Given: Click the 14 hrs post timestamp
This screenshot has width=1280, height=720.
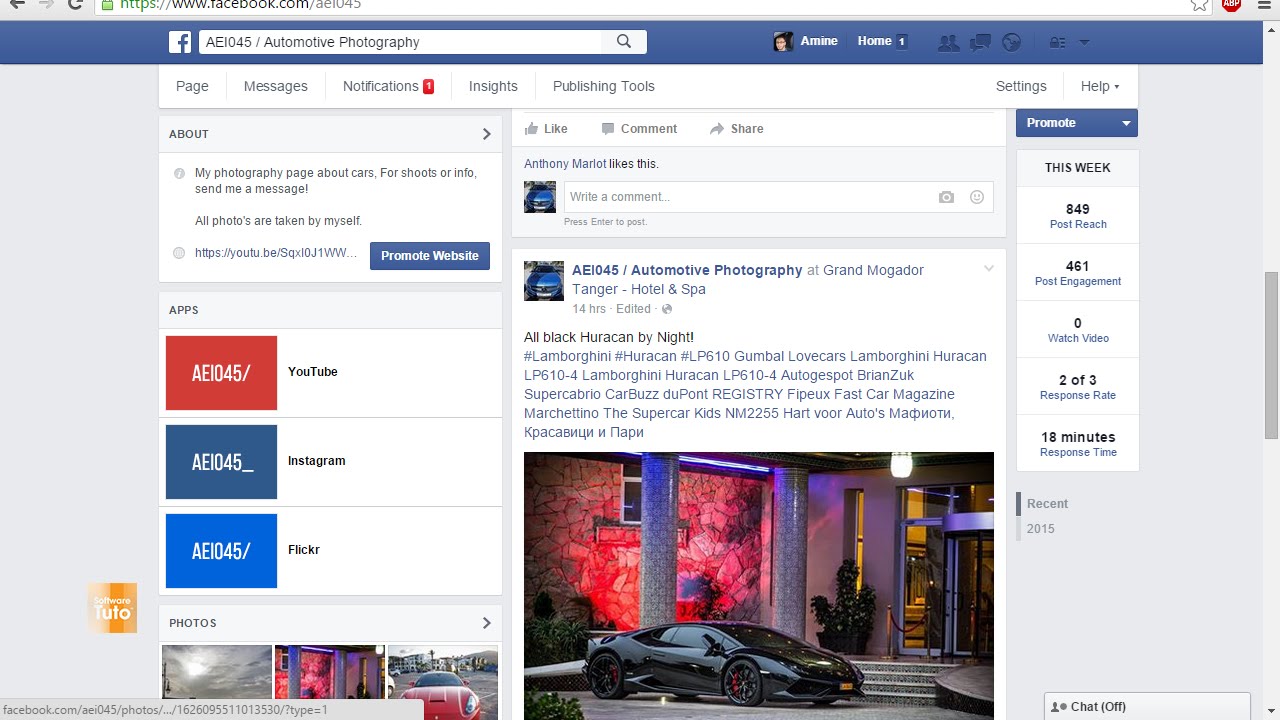Looking at the screenshot, I should pyautogui.click(x=589, y=309).
